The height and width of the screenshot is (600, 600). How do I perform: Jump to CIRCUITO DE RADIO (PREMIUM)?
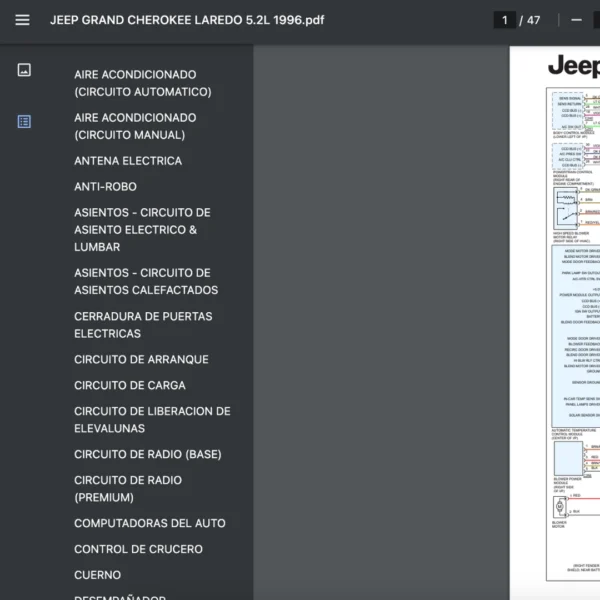[x=128, y=488]
